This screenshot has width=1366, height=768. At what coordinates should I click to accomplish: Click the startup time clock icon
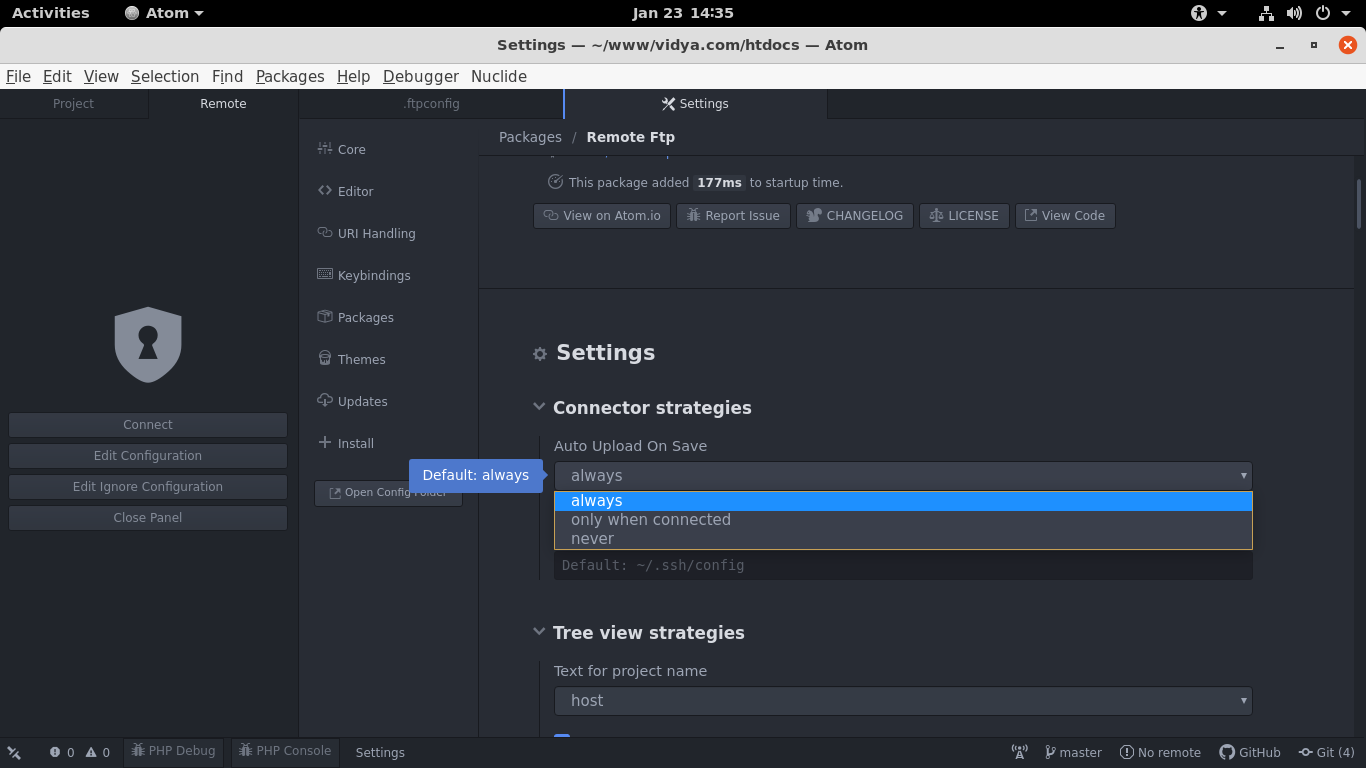click(556, 182)
